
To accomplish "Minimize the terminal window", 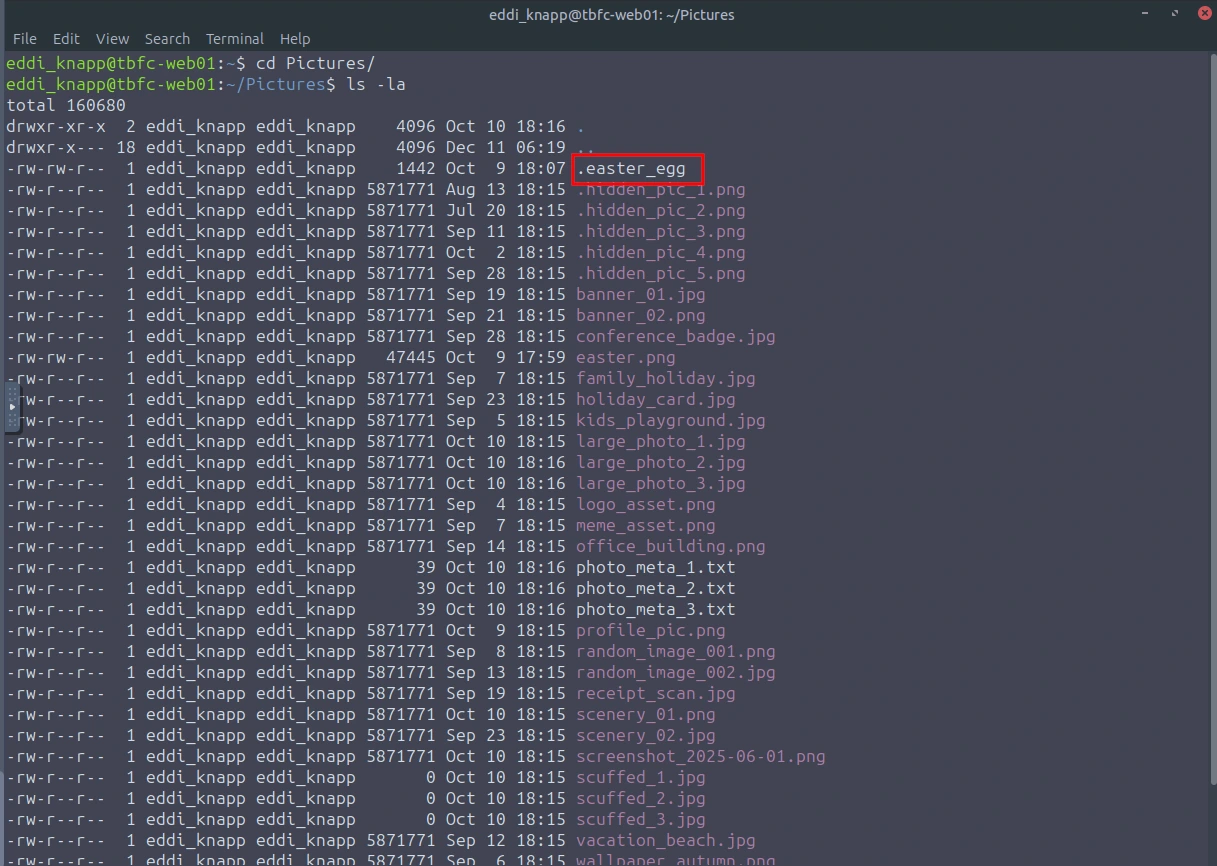I will click(1146, 14).
